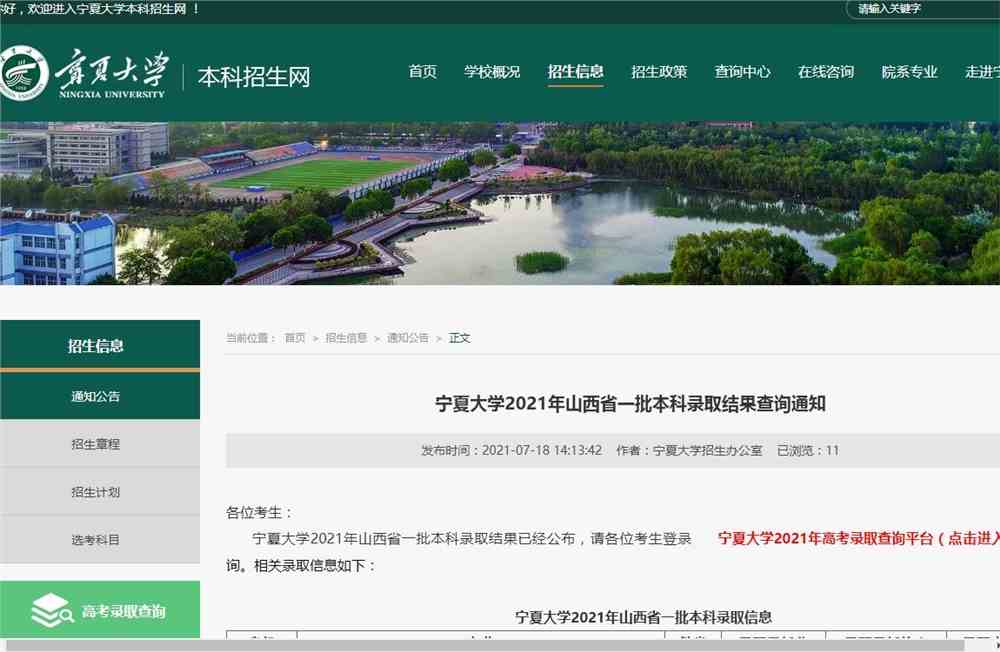Click the welcome message 欢迎进入宁夏大学本科招生网
The height and width of the screenshot is (652, 1000).
click(107, 9)
